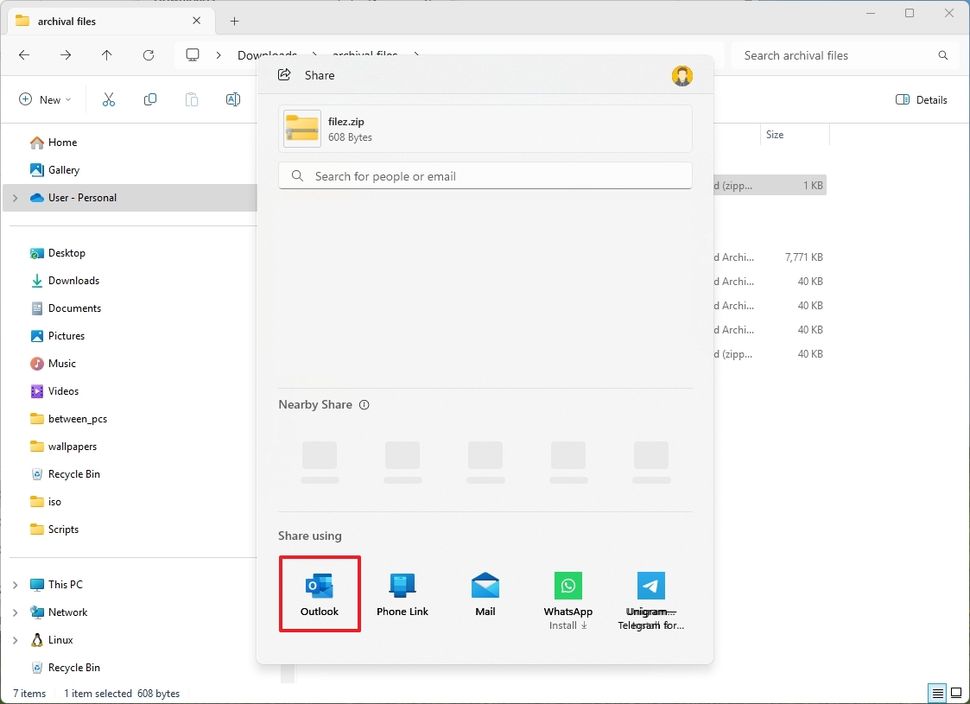This screenshot has width=970, height=704.
Task: Expand the New dropdown
Action: [44, 99]
